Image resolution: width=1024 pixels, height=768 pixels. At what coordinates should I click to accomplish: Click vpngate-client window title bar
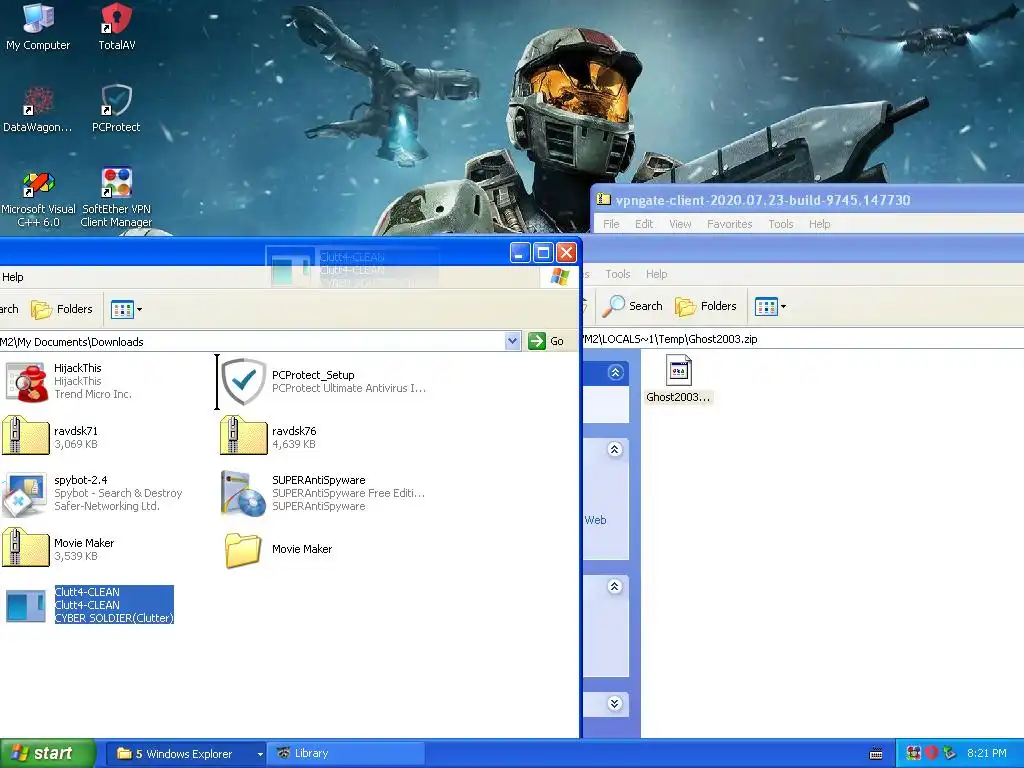pos(808,200)
